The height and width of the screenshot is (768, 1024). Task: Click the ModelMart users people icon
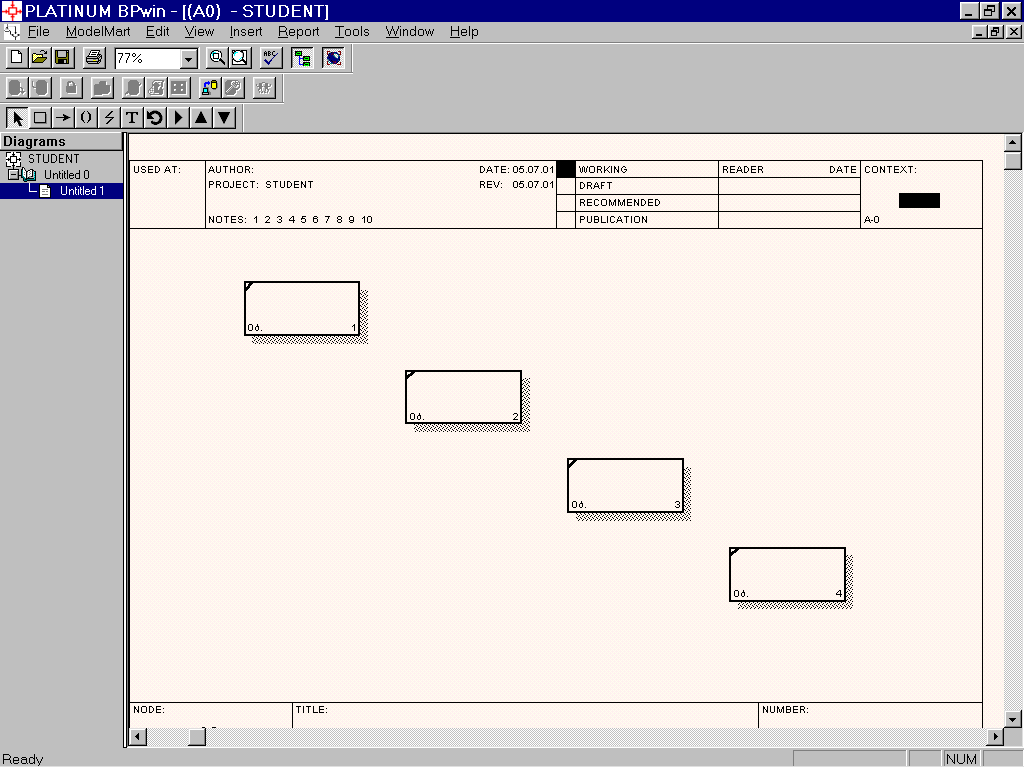[x=264, y=88]
